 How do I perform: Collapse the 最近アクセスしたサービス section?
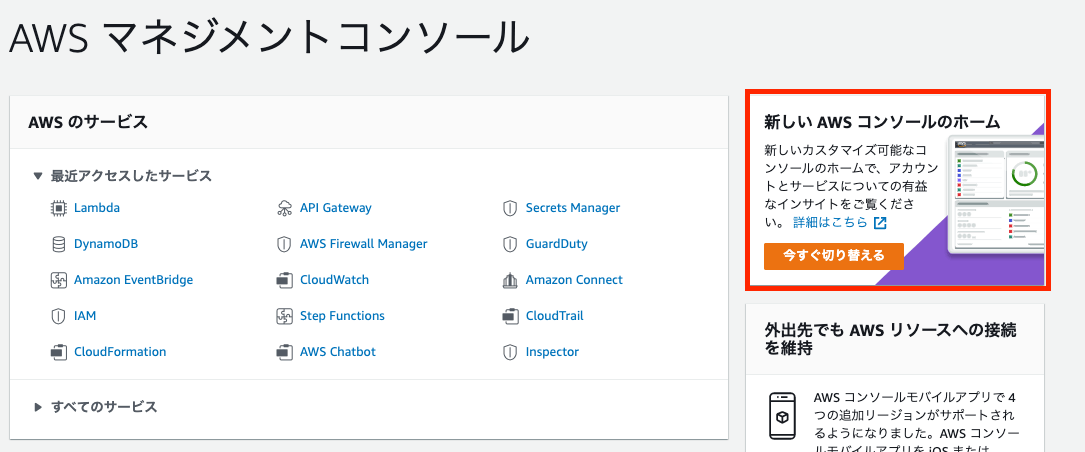38,176
